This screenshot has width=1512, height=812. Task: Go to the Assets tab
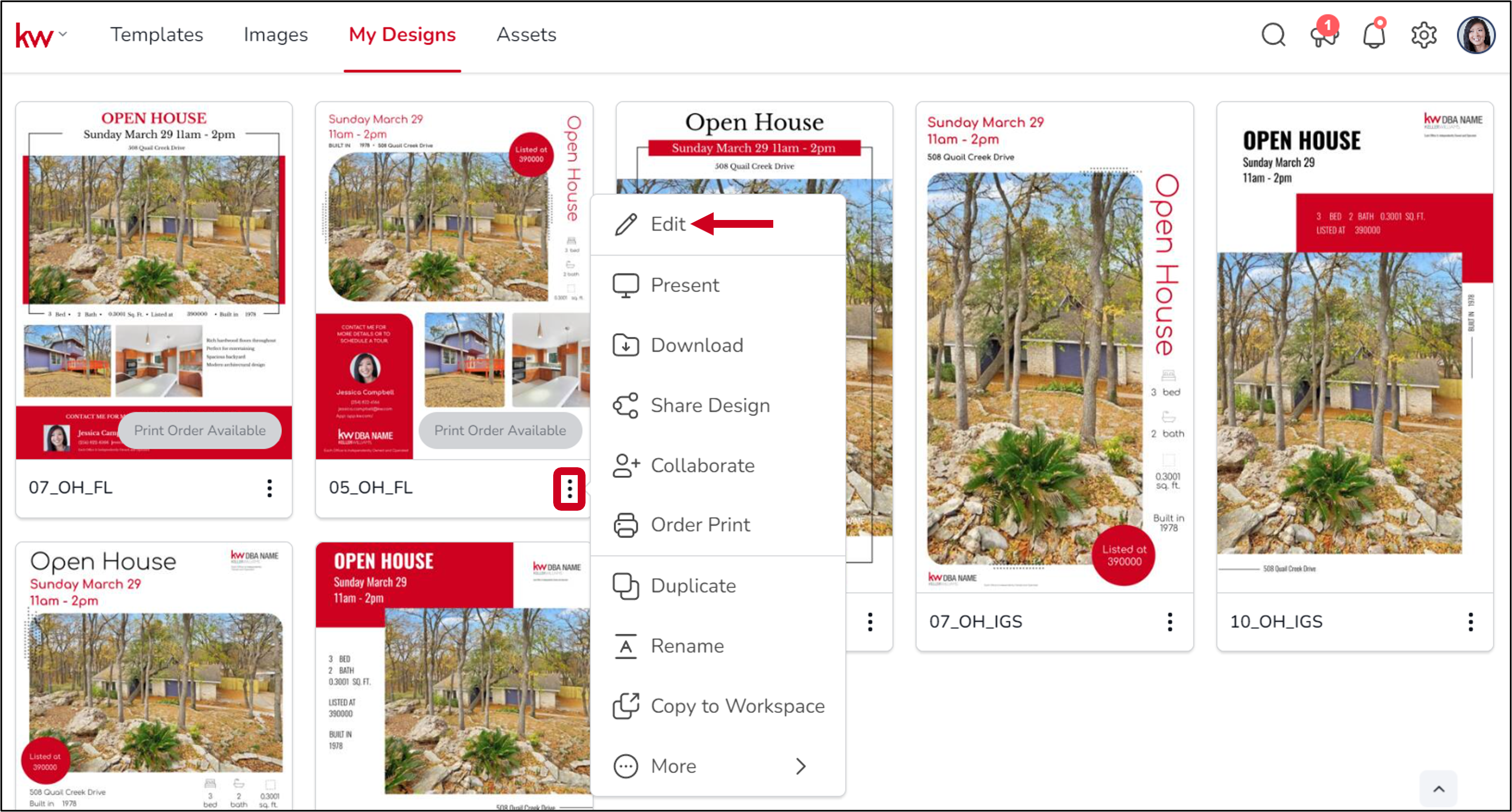coord(526,35)
